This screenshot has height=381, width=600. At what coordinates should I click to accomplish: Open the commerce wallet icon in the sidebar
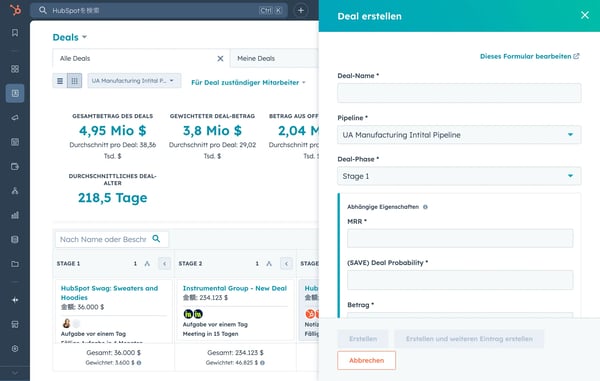(15, 167)
